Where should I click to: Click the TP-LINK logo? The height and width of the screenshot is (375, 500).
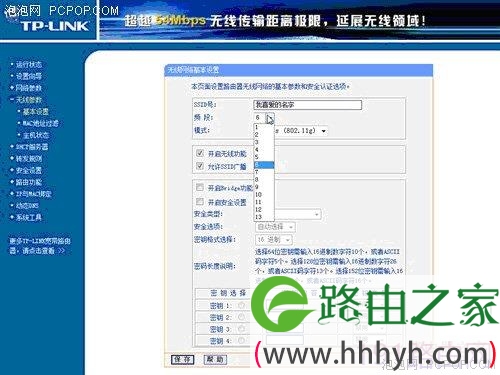coord(55,26)
